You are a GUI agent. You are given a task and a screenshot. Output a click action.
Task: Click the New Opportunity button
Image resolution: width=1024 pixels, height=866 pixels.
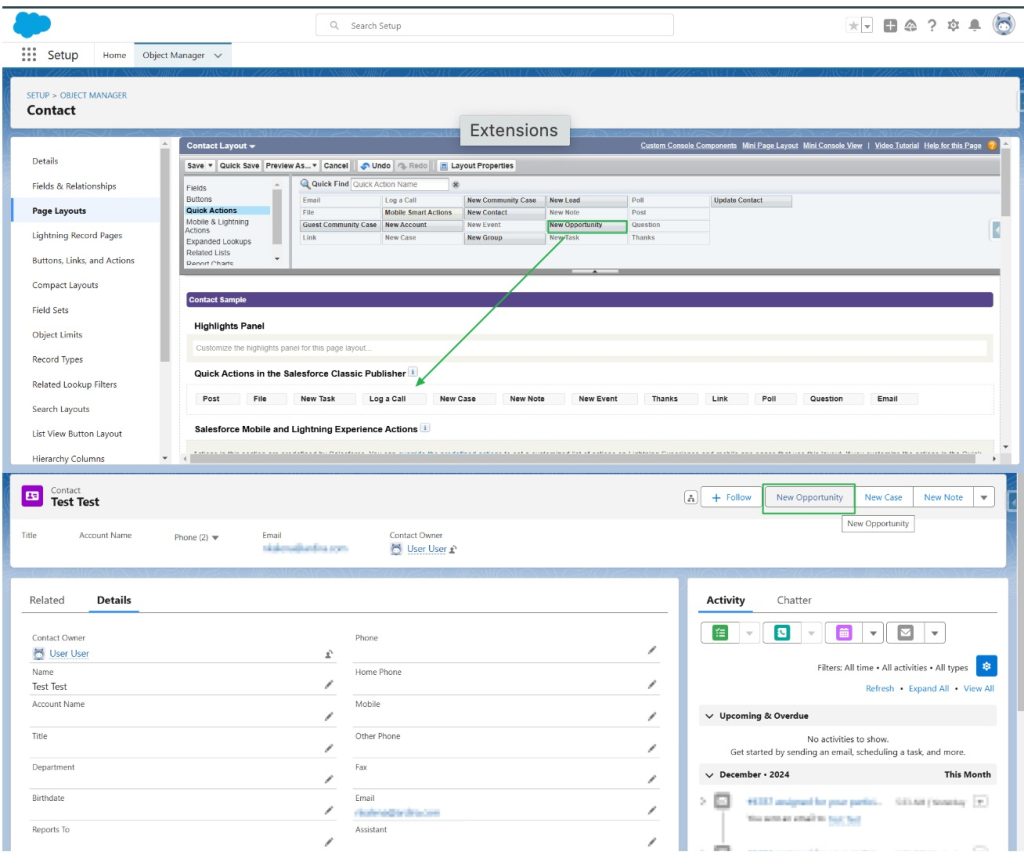(809, 497)
